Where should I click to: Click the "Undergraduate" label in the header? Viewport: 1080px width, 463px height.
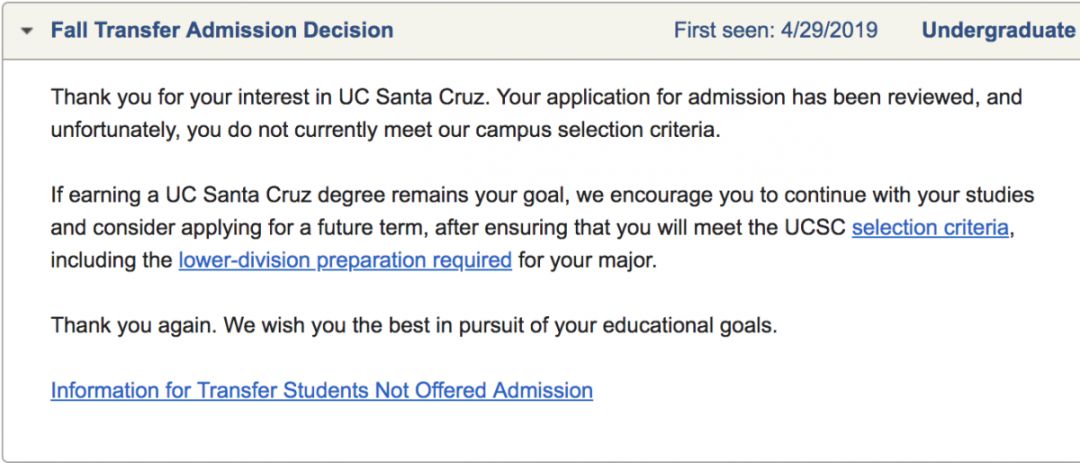coord(998,30)
